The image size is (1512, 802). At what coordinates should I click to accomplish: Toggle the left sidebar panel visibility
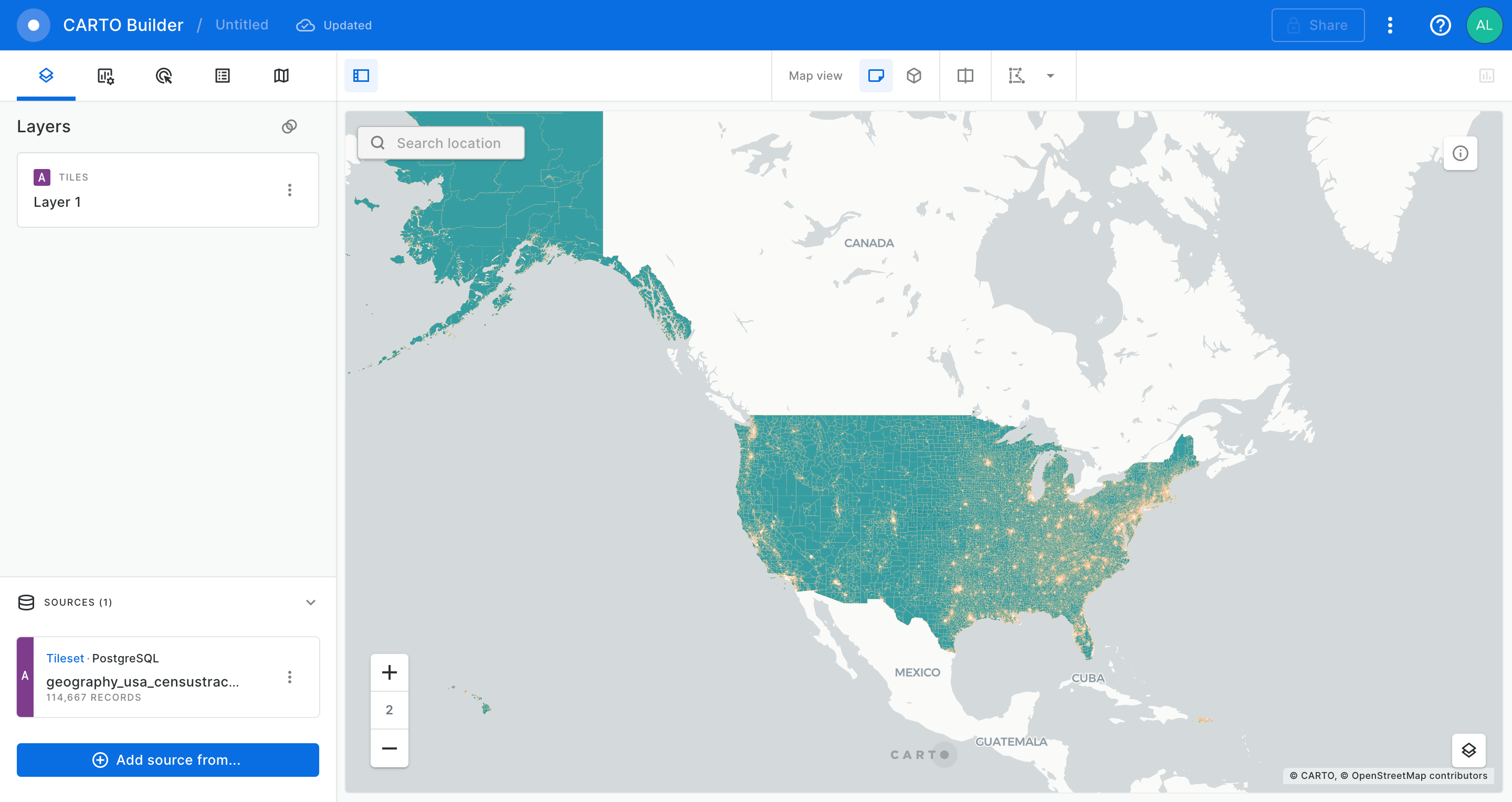pyautogui.click(x=361, y=76)
